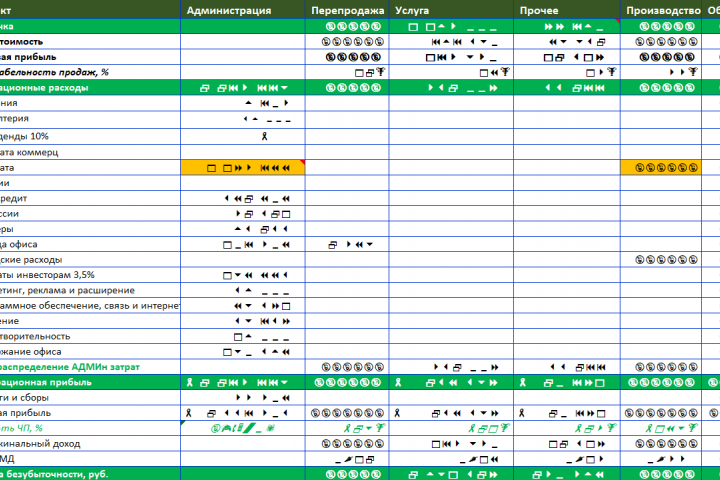The width and height of the screenshot is (720, 480).
Task: Select Перепродажа cell in "да офиса" row
Action: [347, 244]
